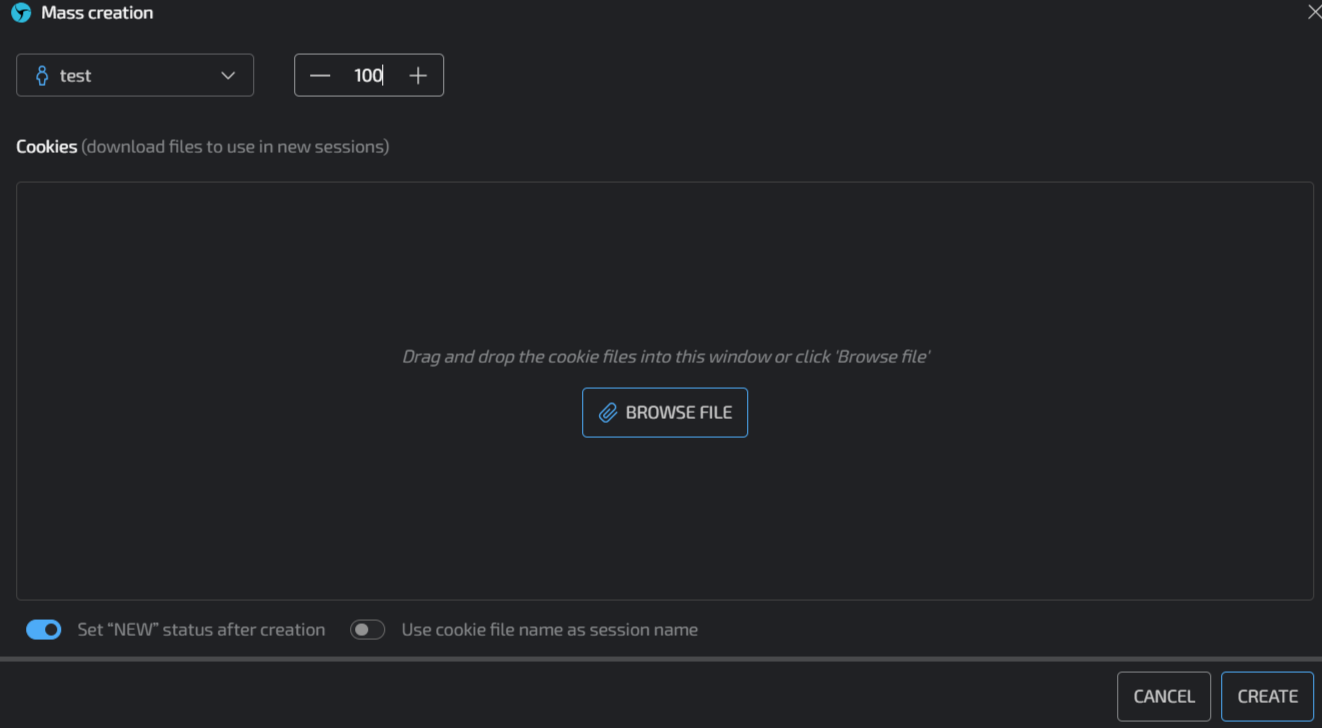Click the gray knob of the cookie name toggle
The width and height of the screenshot is (1322, 728).
click(362, 629)
